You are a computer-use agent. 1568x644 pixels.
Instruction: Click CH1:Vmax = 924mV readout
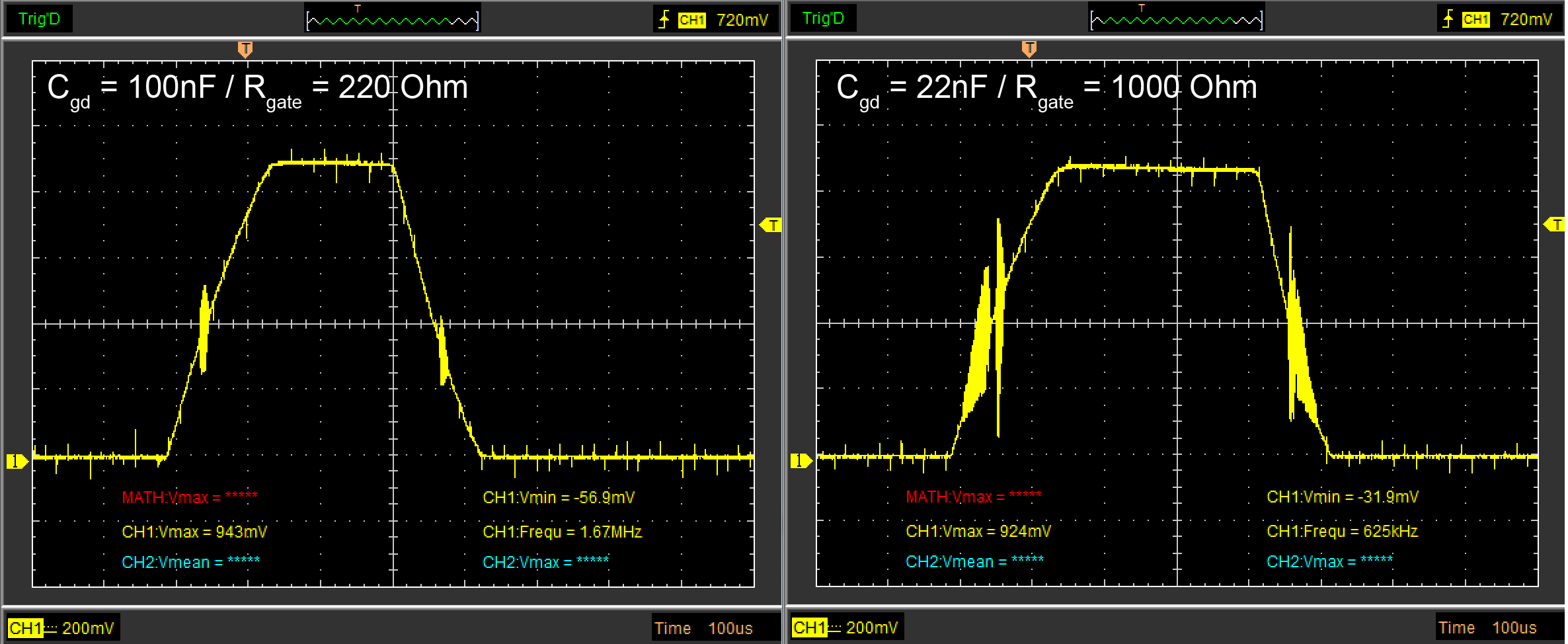pyautogui.click(x=978, y=531)
